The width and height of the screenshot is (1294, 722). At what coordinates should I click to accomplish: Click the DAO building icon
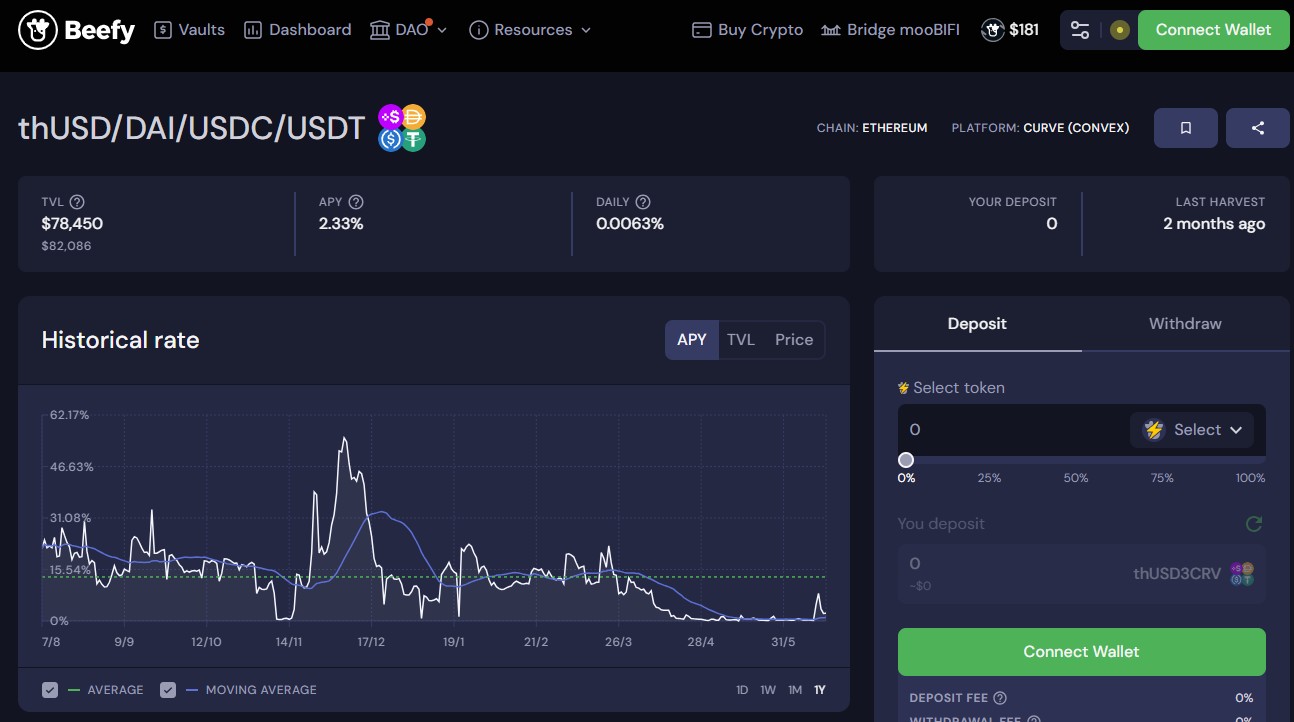380,30
